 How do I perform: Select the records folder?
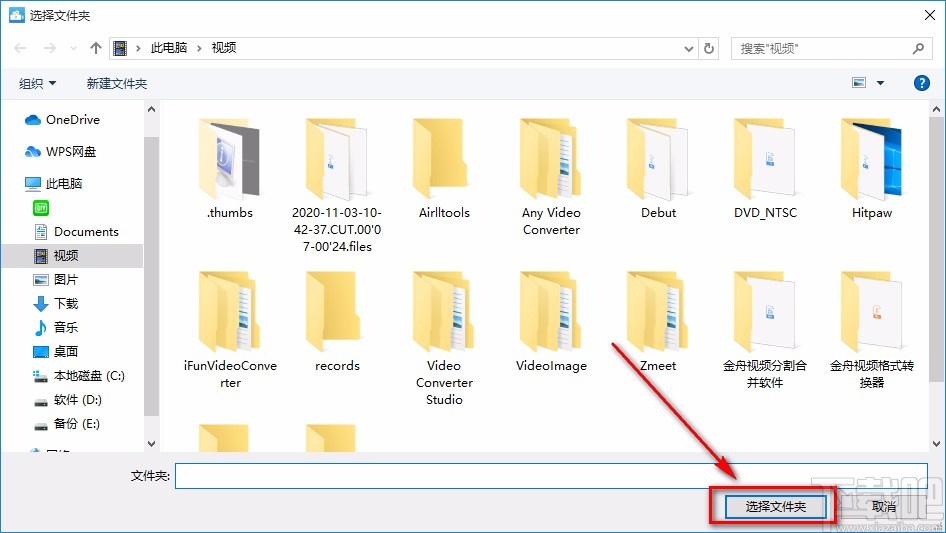coord(337,322)
